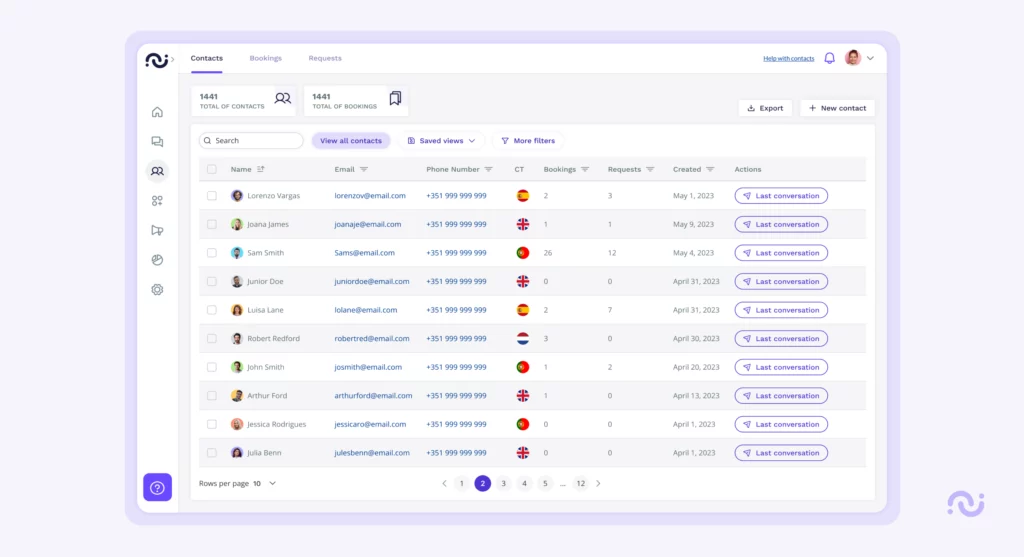Screen dimensions: 1024x557
Task: Expand the Saved views dropdown
Action: point(441,141)
